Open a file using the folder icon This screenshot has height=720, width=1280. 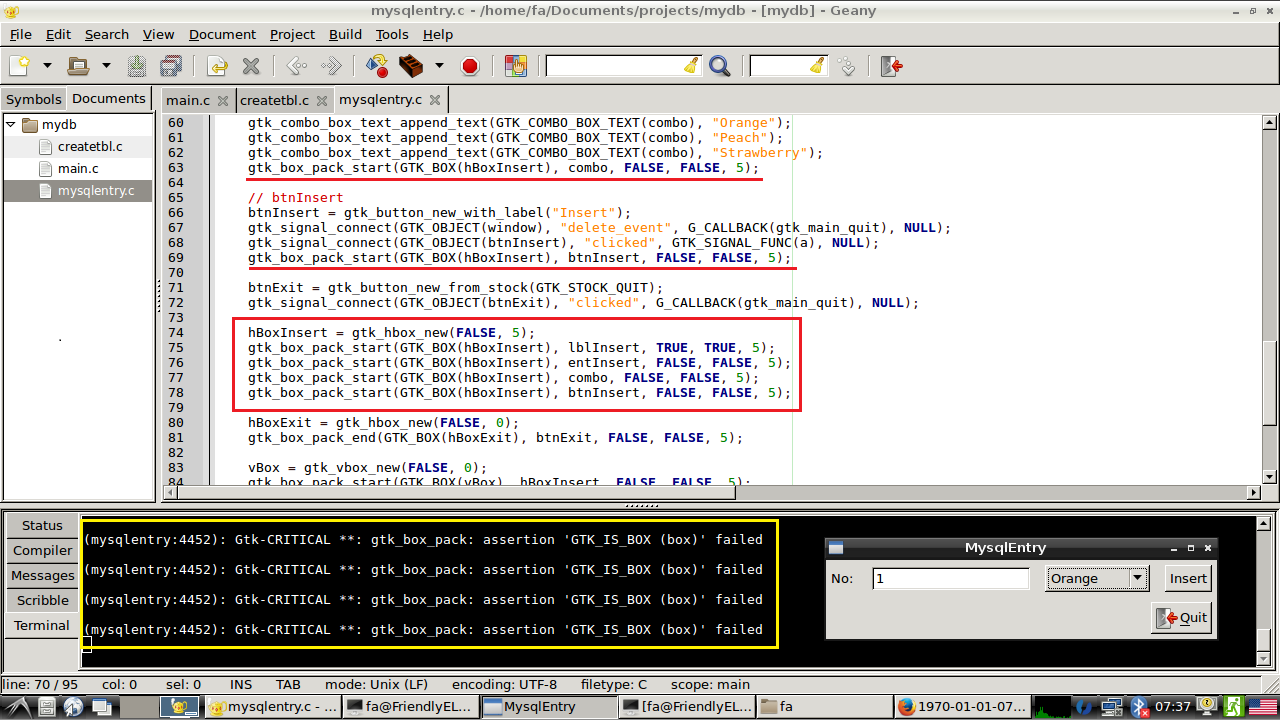point(78,66)
